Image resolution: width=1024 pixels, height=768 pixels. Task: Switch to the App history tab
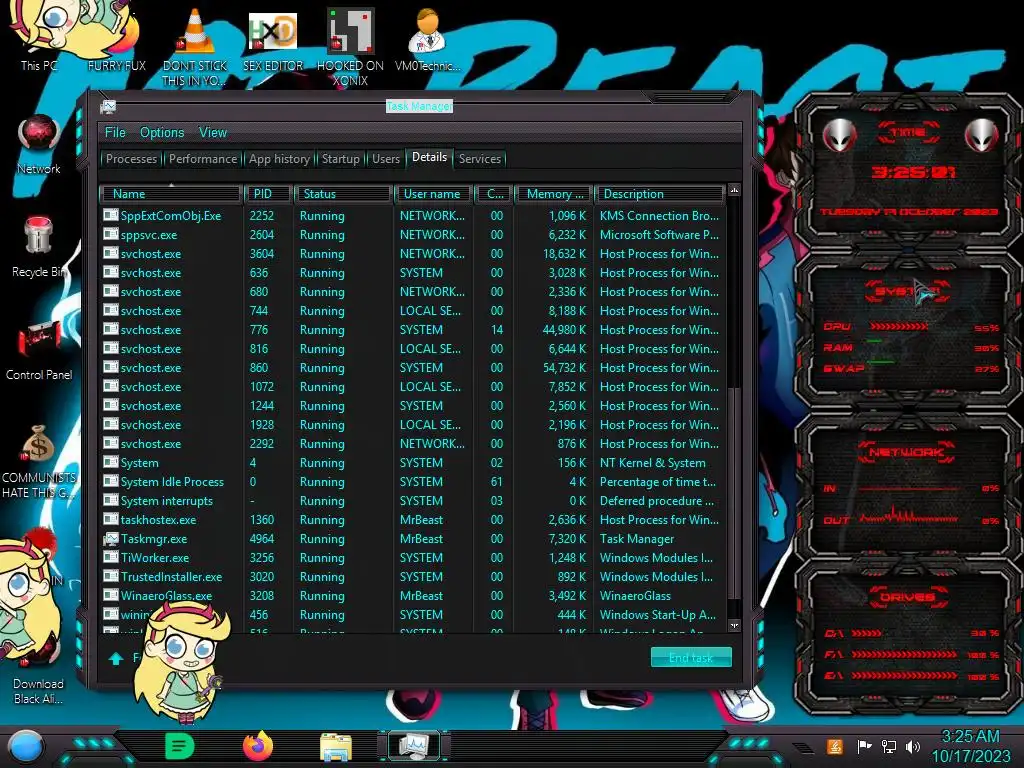click(279, 159)
